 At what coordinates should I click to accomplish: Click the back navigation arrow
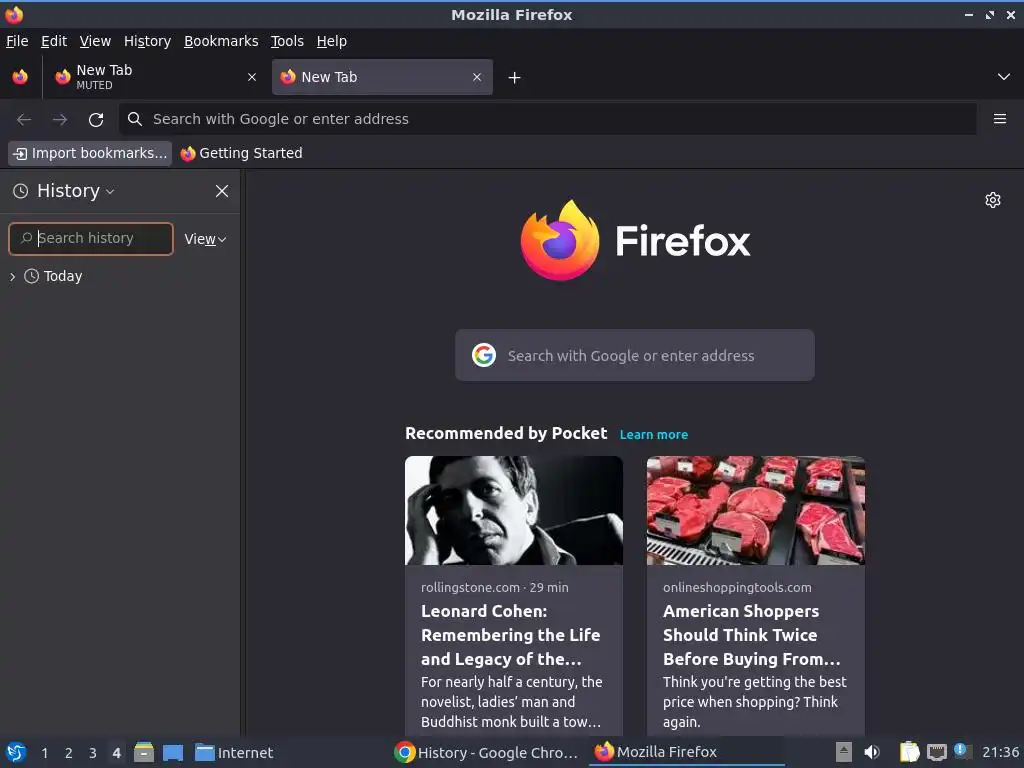tap(24, 120)
